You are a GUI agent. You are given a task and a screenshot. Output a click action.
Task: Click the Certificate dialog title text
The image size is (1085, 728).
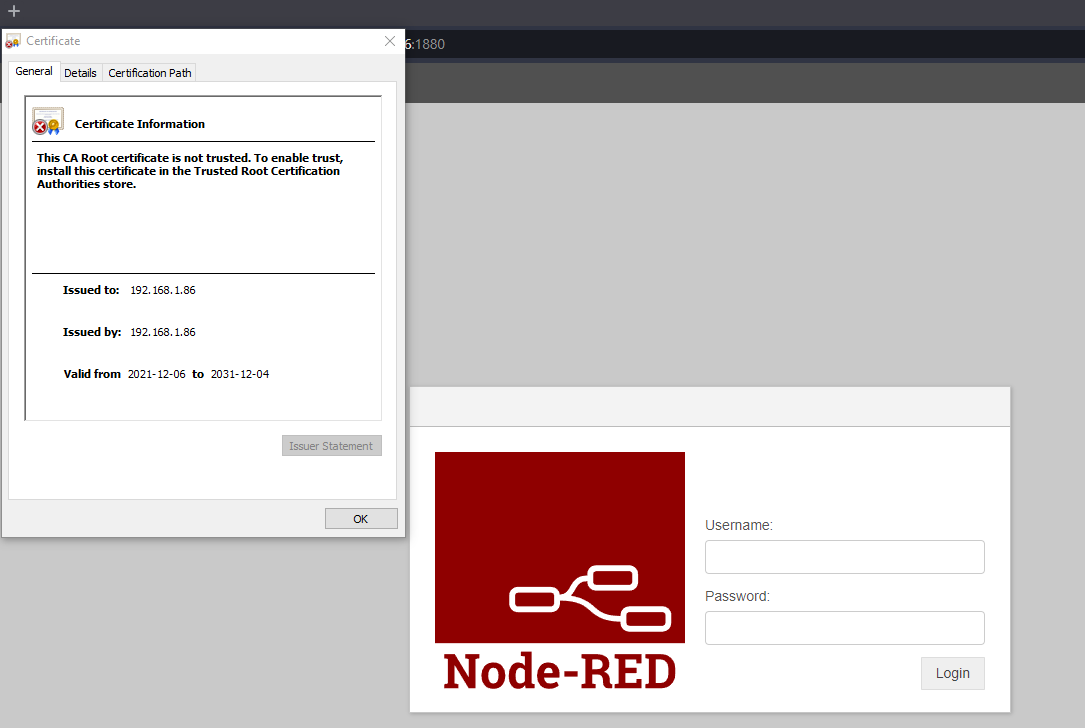[x=53, y=42]
